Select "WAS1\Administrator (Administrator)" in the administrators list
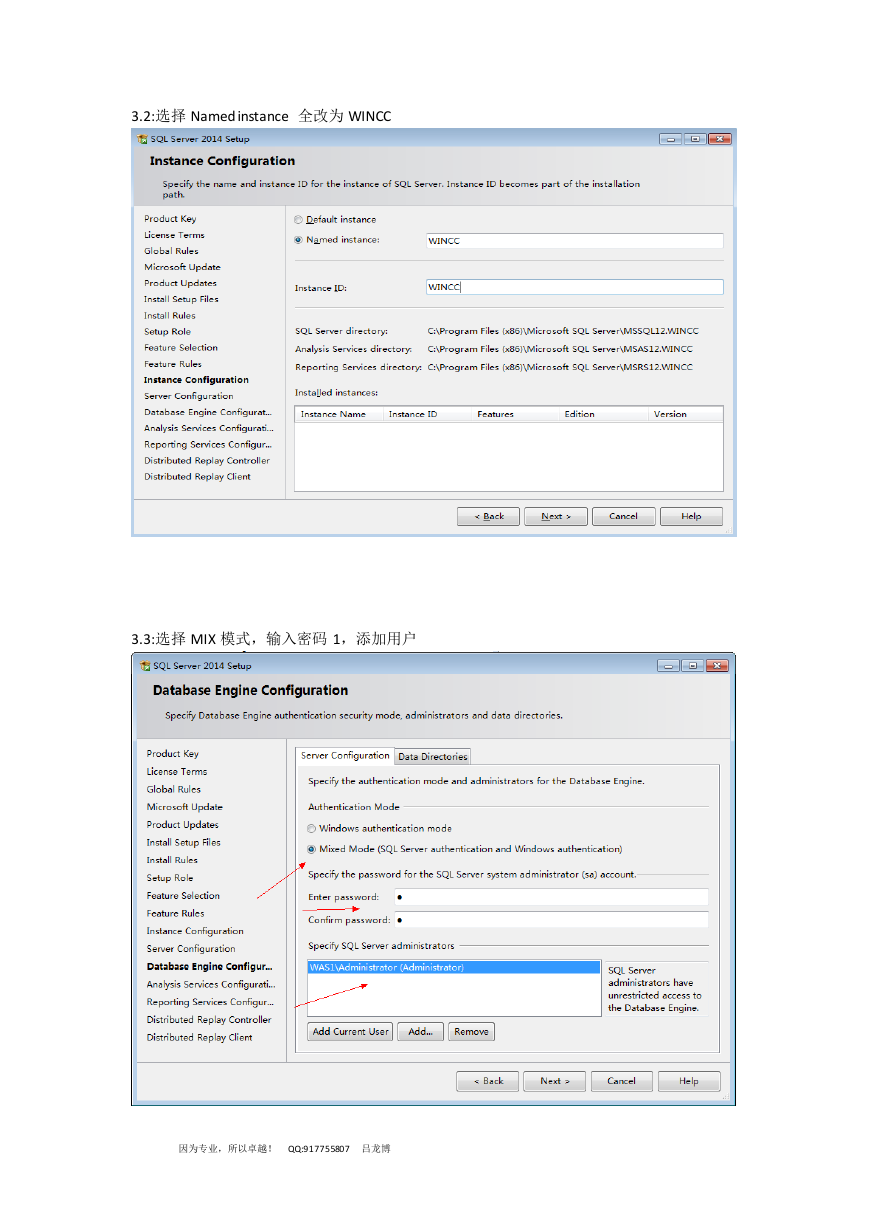 coord(454,968)
